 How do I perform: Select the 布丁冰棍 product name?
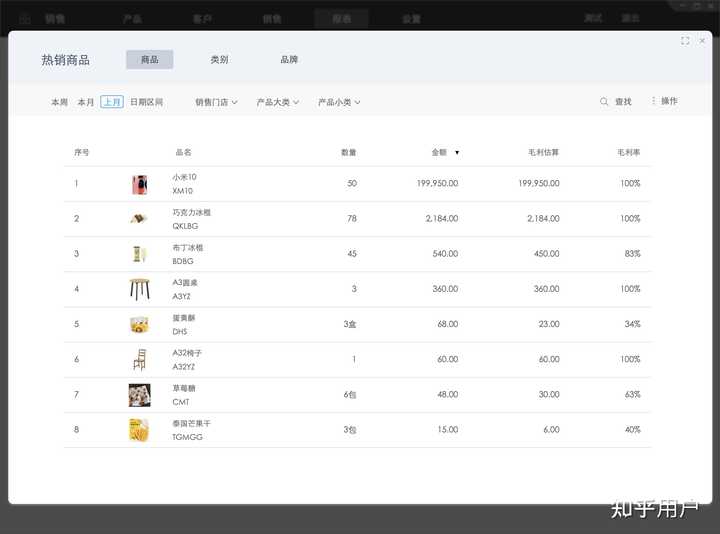click(187, 248)
